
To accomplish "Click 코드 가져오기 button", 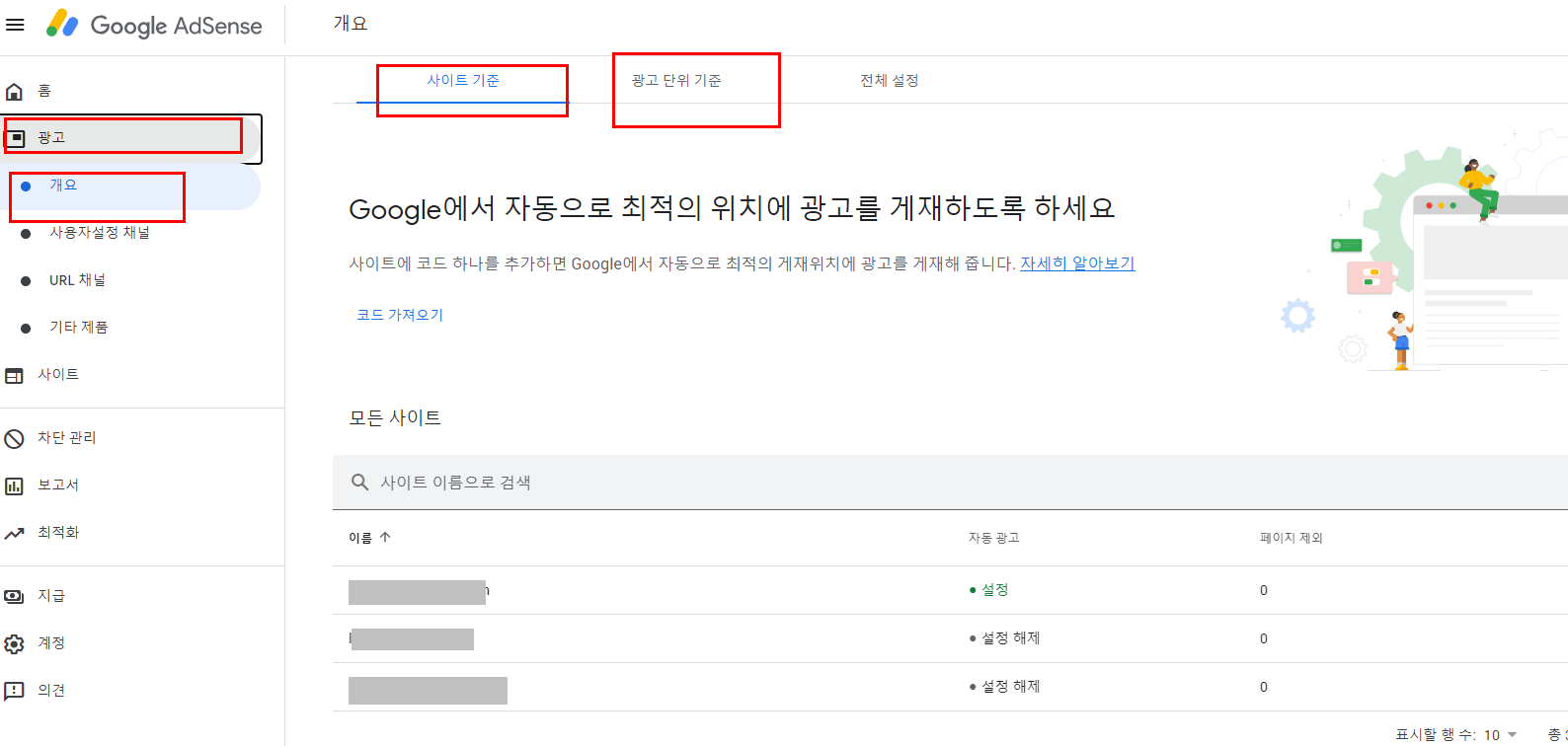I will 400,315.
